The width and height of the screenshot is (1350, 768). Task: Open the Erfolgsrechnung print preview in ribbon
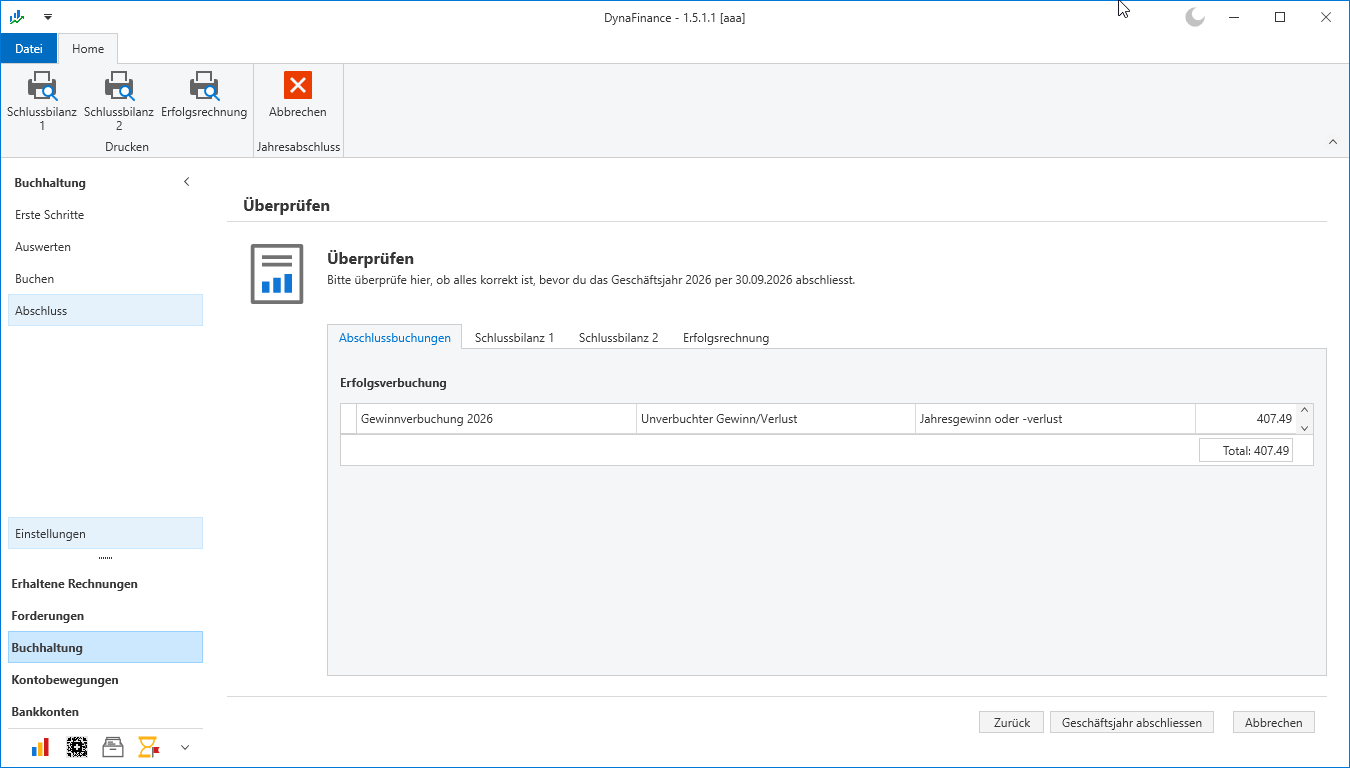[x=204, y=96]
